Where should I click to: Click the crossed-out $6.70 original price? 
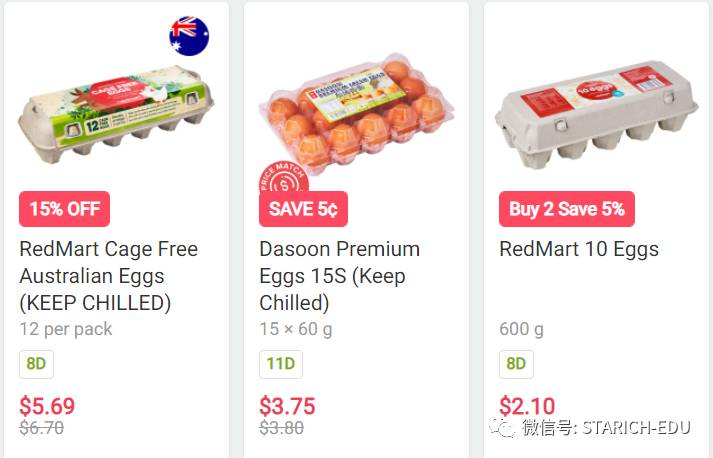42,428
